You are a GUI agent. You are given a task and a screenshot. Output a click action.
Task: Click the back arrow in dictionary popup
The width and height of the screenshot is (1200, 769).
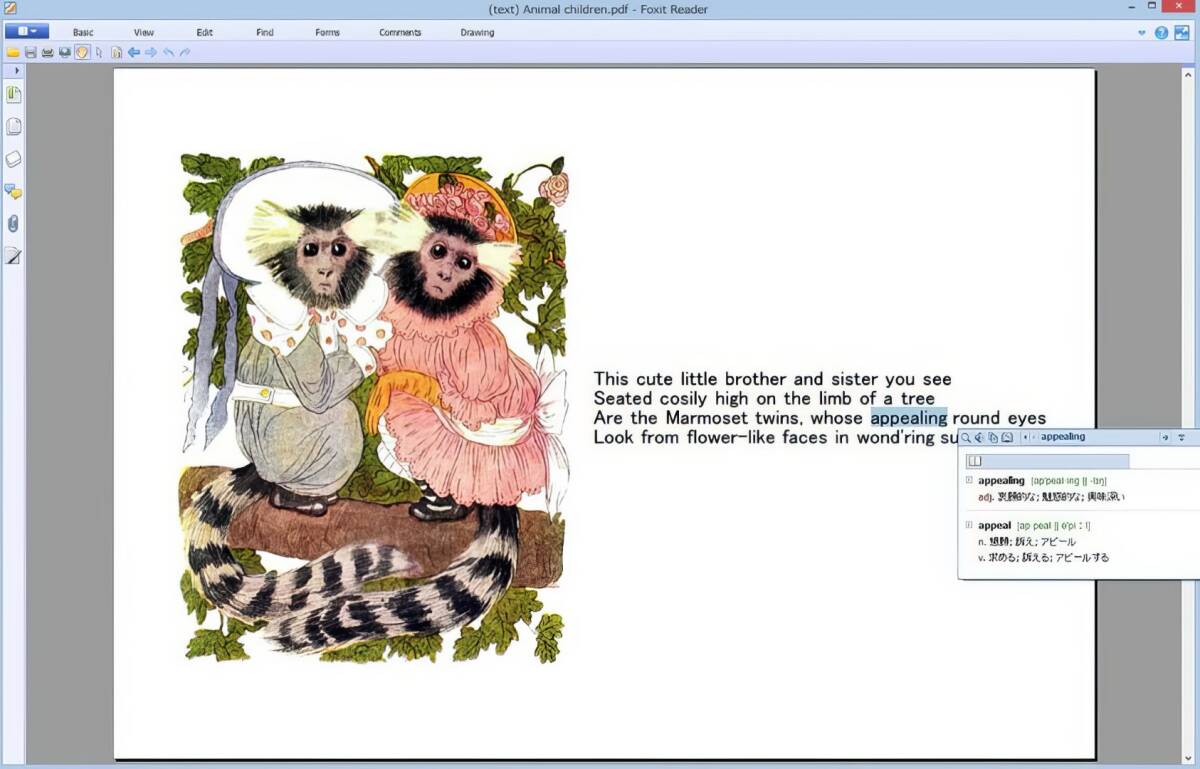pyautogui.click(x=1024, y=437)
